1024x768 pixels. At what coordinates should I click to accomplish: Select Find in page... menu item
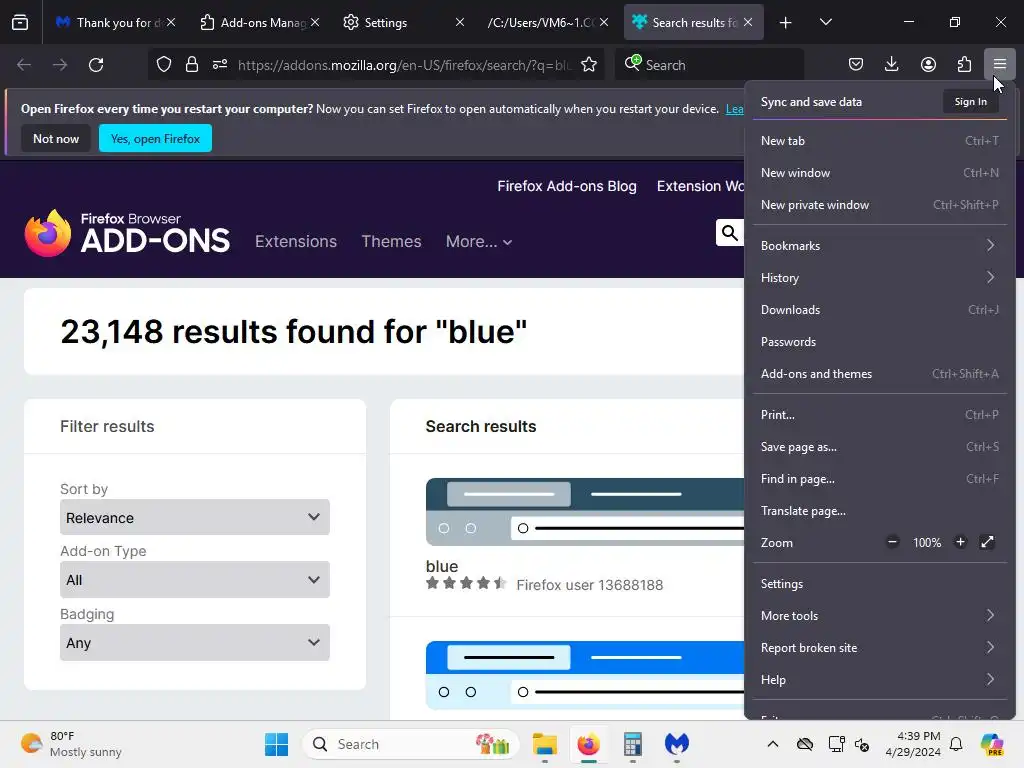pyautogui.click(x=879, y=479)
